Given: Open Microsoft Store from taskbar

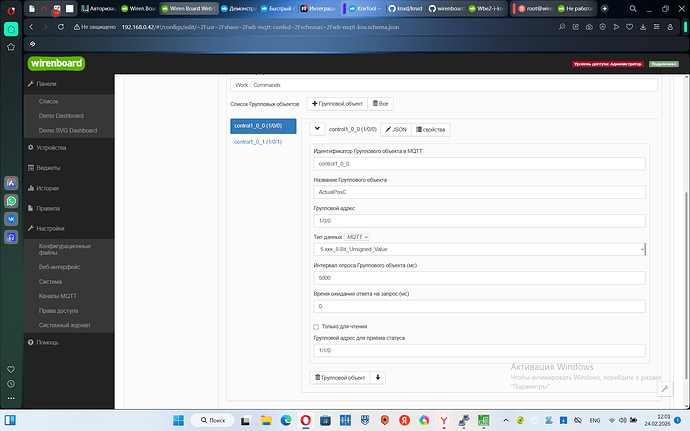Looking at the screenshot, I should (x=325, y=420).
